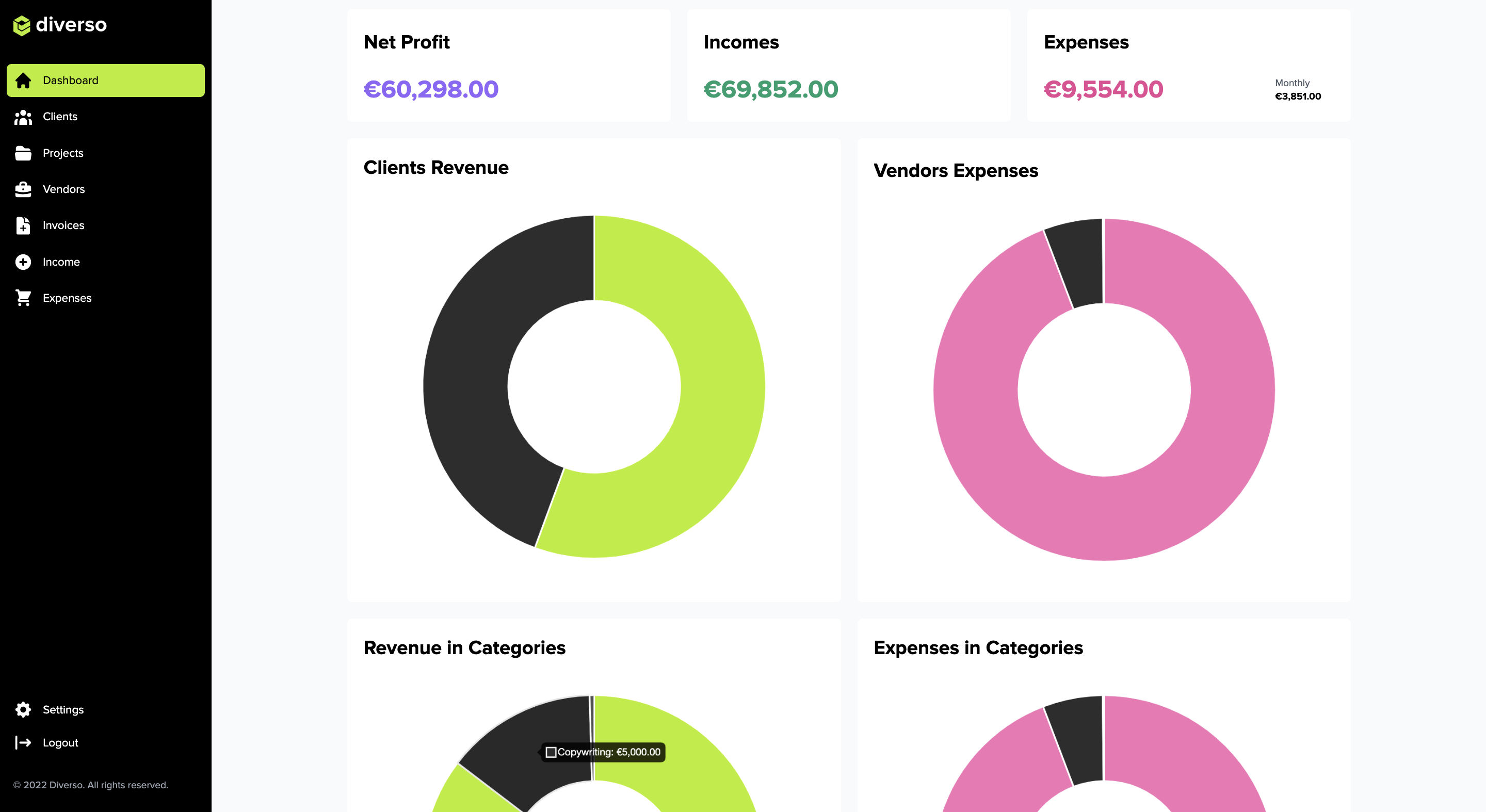Click the Expenses in Categories heading
Screen dimensions: 1486x812
click(x=978, y=647)
